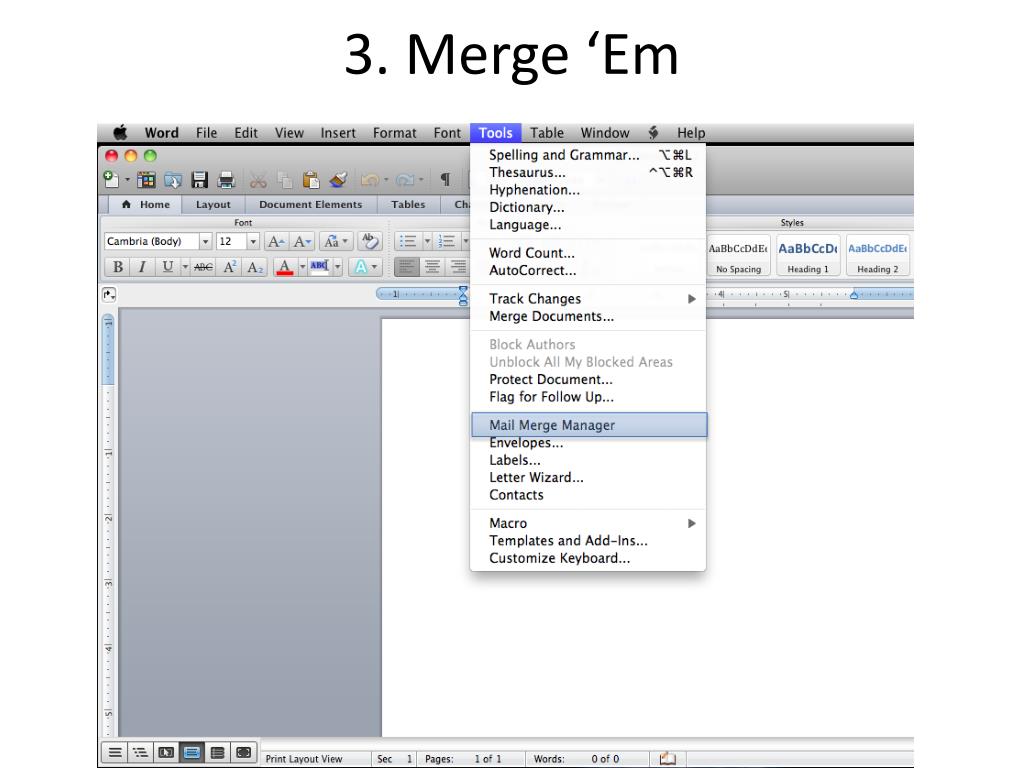The image size is (1024, 768).
Task: Toggle Bold formatting
Action: (x=118, y=266)
